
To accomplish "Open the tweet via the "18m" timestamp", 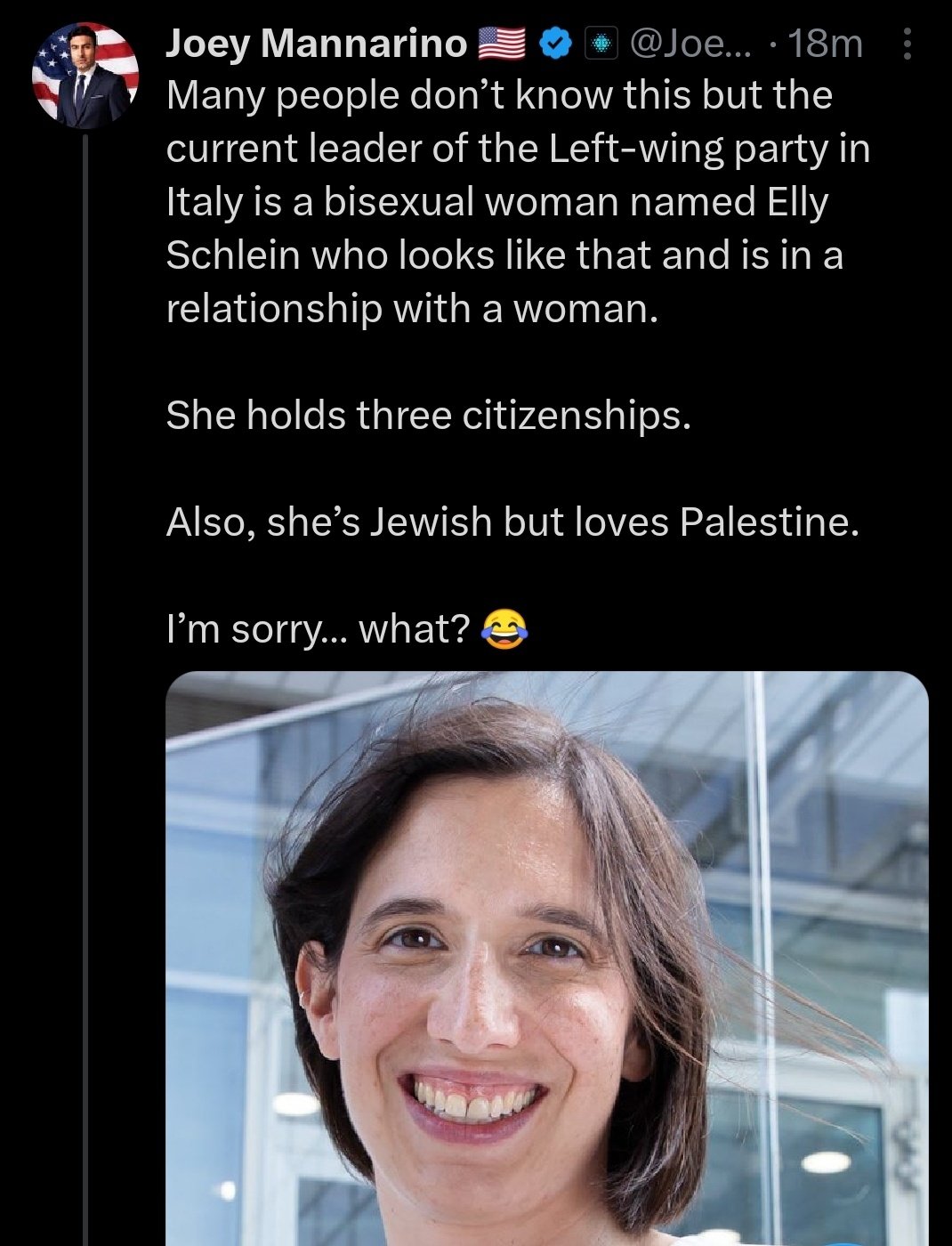I will (825, 44).
